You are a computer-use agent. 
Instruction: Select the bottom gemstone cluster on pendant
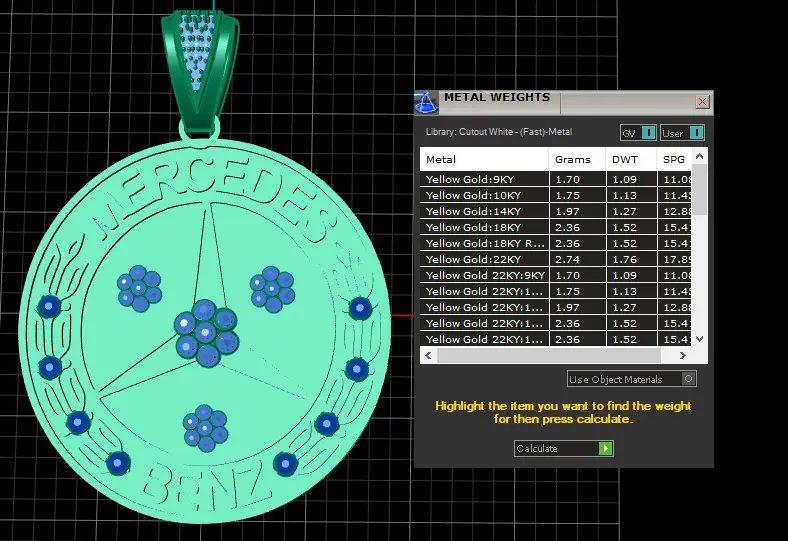tap(206, 428)
